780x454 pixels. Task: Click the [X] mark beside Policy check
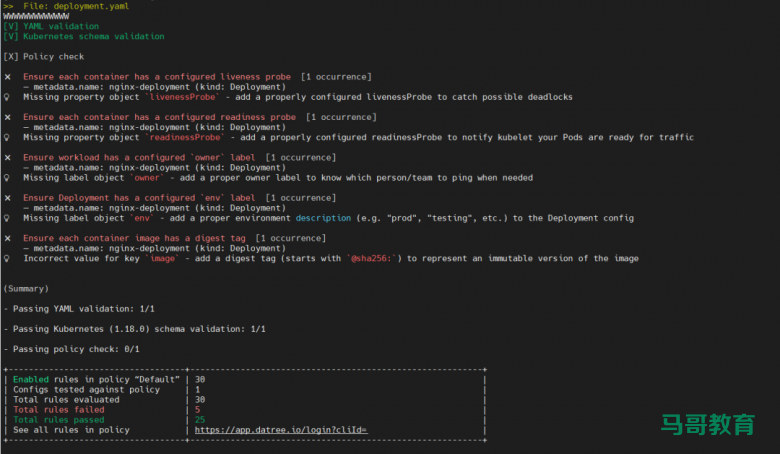point(11,57)
